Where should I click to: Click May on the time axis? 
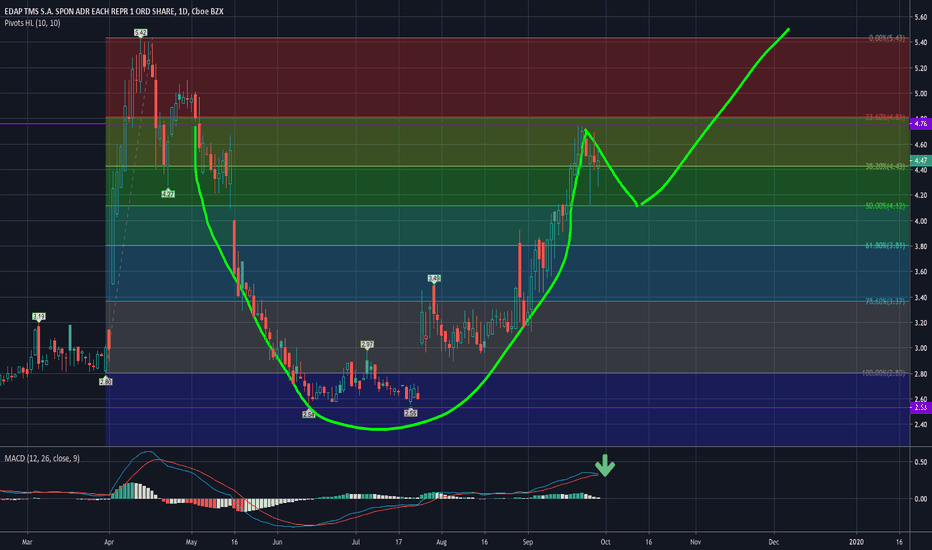[191, 542]
